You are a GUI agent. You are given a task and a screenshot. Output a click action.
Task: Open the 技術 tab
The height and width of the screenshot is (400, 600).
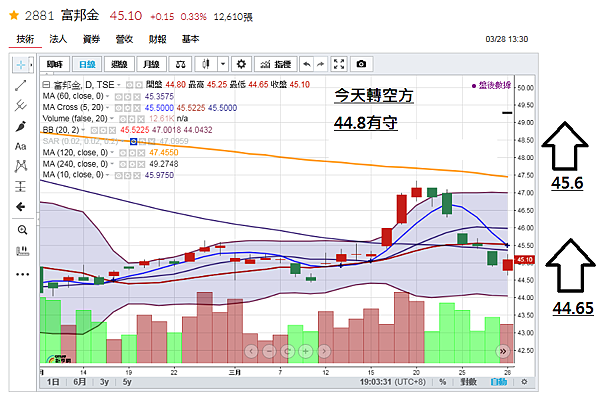tap(25, 39)
